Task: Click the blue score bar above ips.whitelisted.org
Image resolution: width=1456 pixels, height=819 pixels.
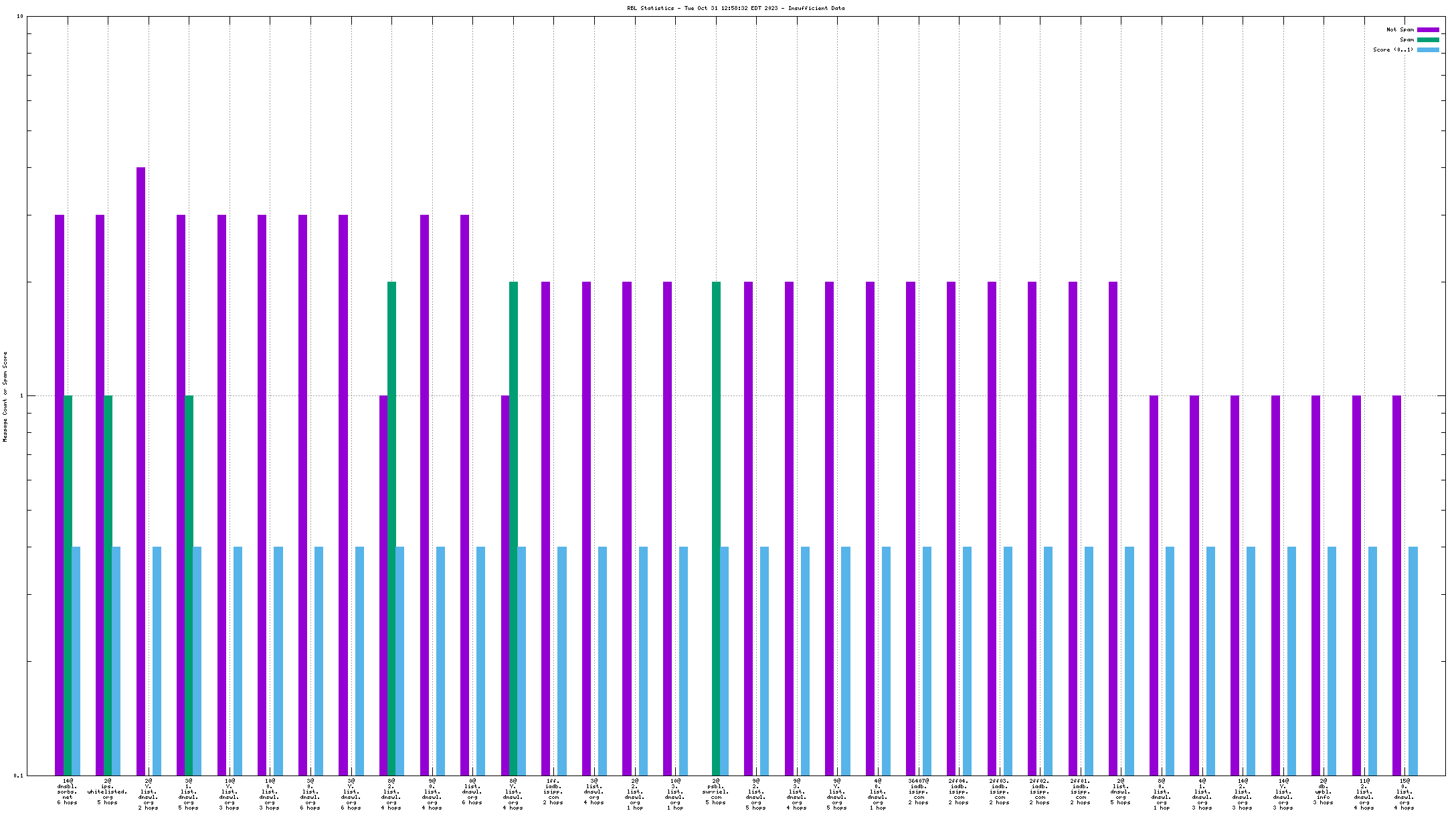Action: (116, 661)
